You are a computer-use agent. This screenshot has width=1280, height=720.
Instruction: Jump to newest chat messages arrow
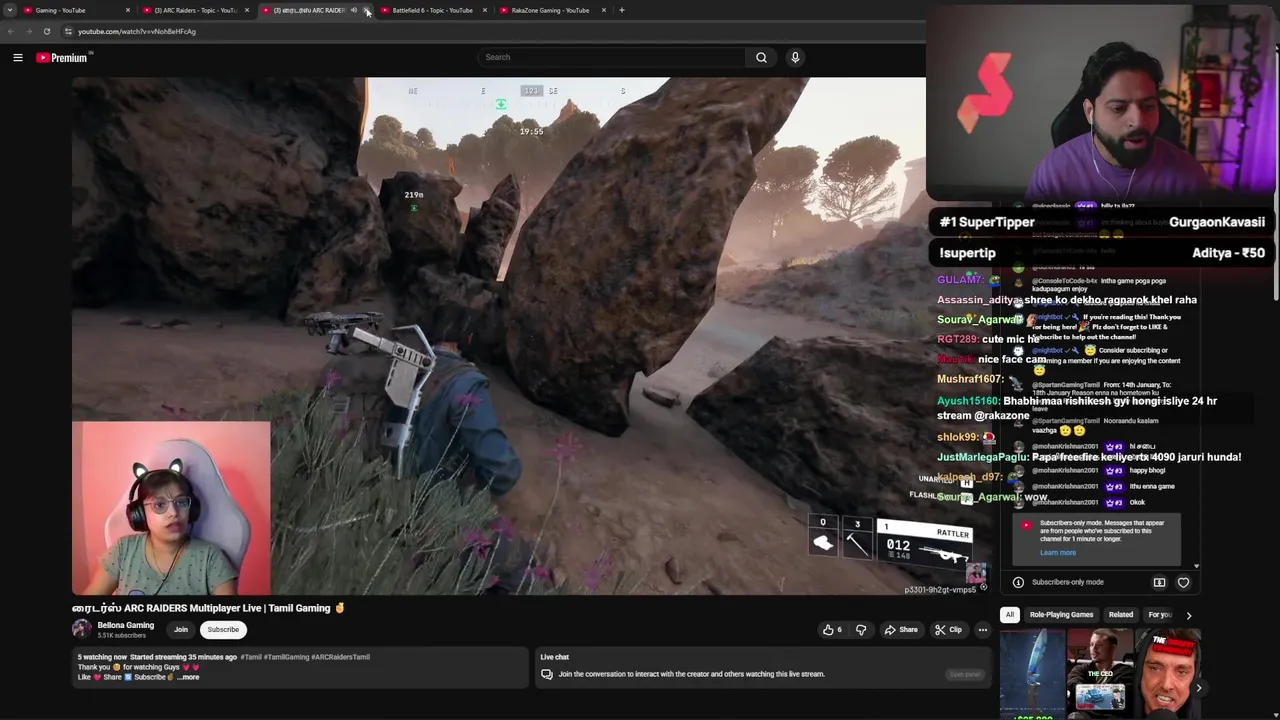[1196, 566]
